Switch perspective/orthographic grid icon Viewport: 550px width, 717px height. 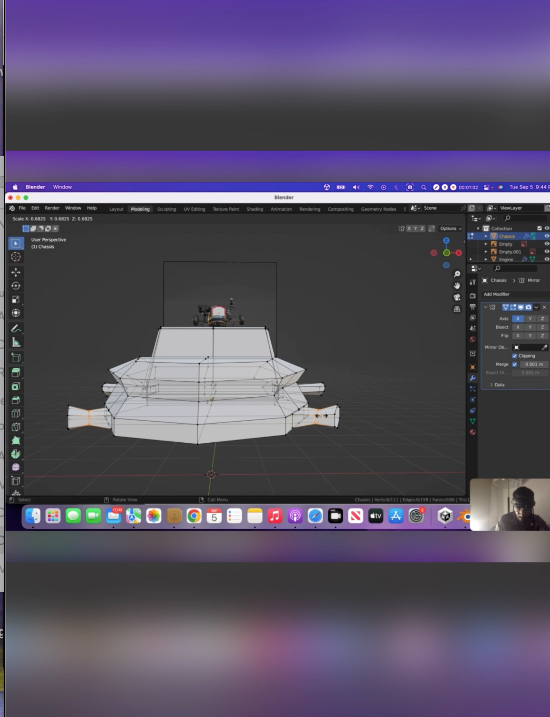457,309
